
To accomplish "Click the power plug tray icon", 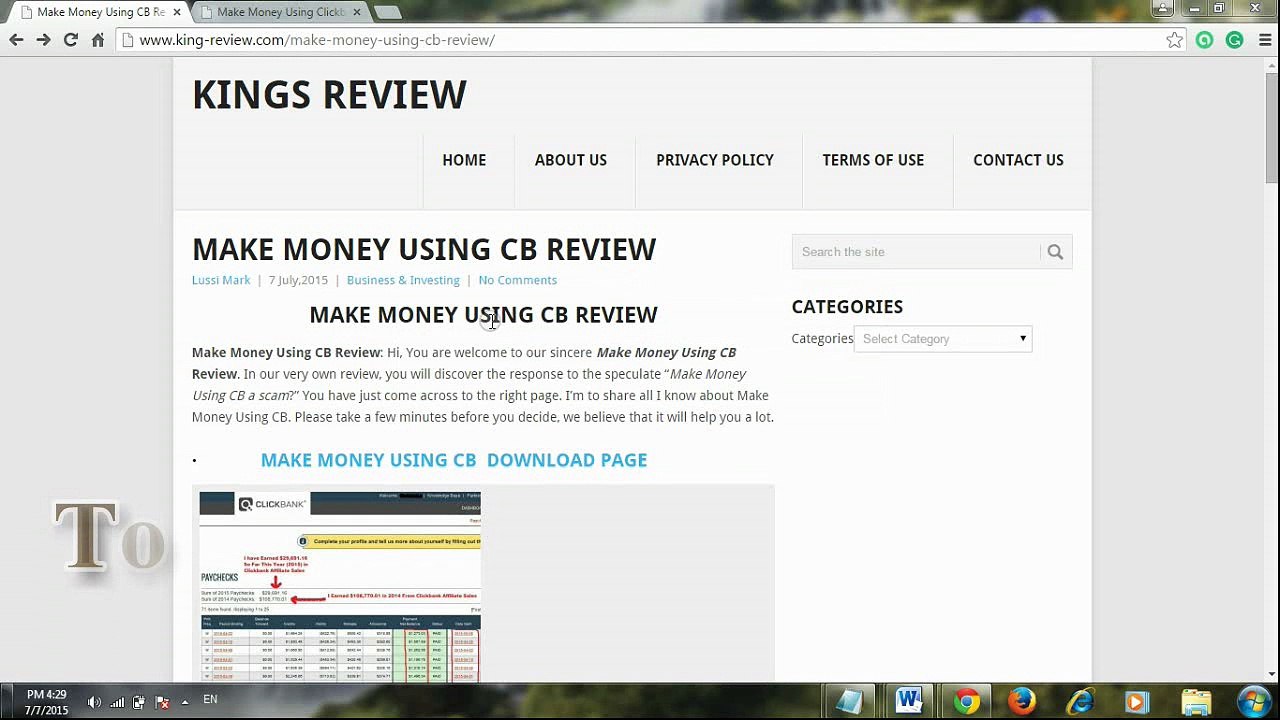I will tap(138, 702).
